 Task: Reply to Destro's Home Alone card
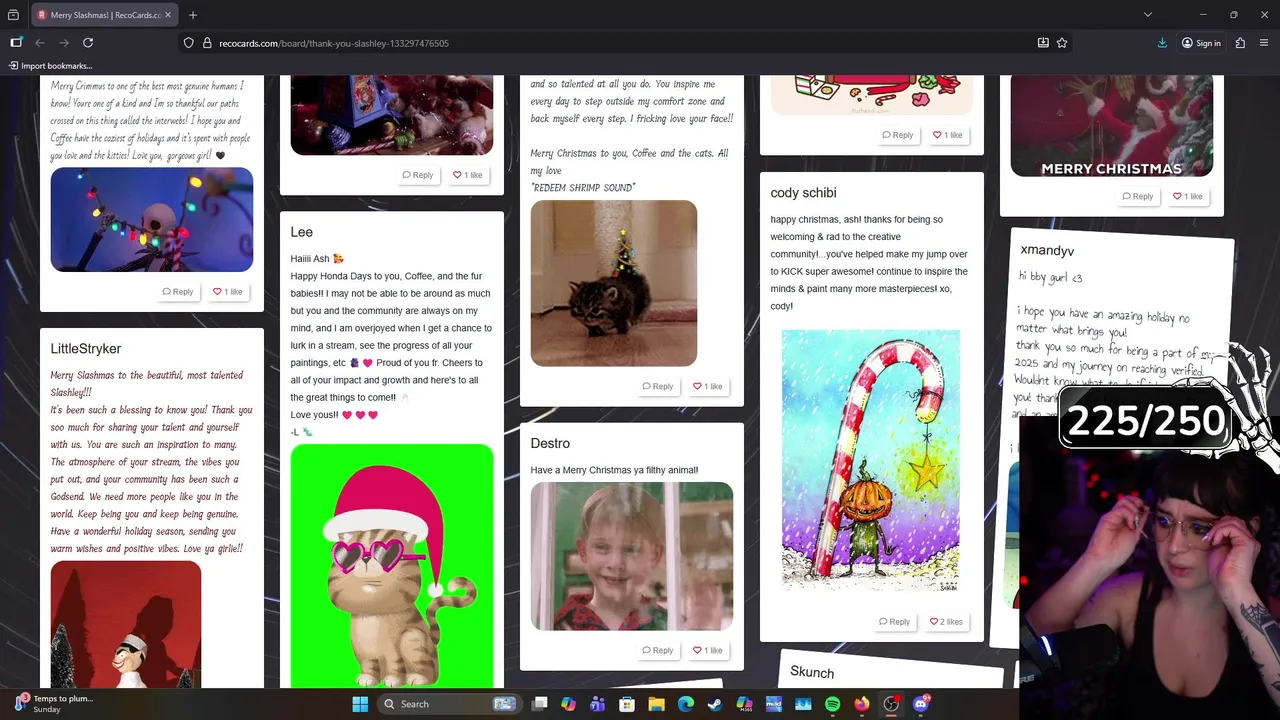[x=658, y=650]
